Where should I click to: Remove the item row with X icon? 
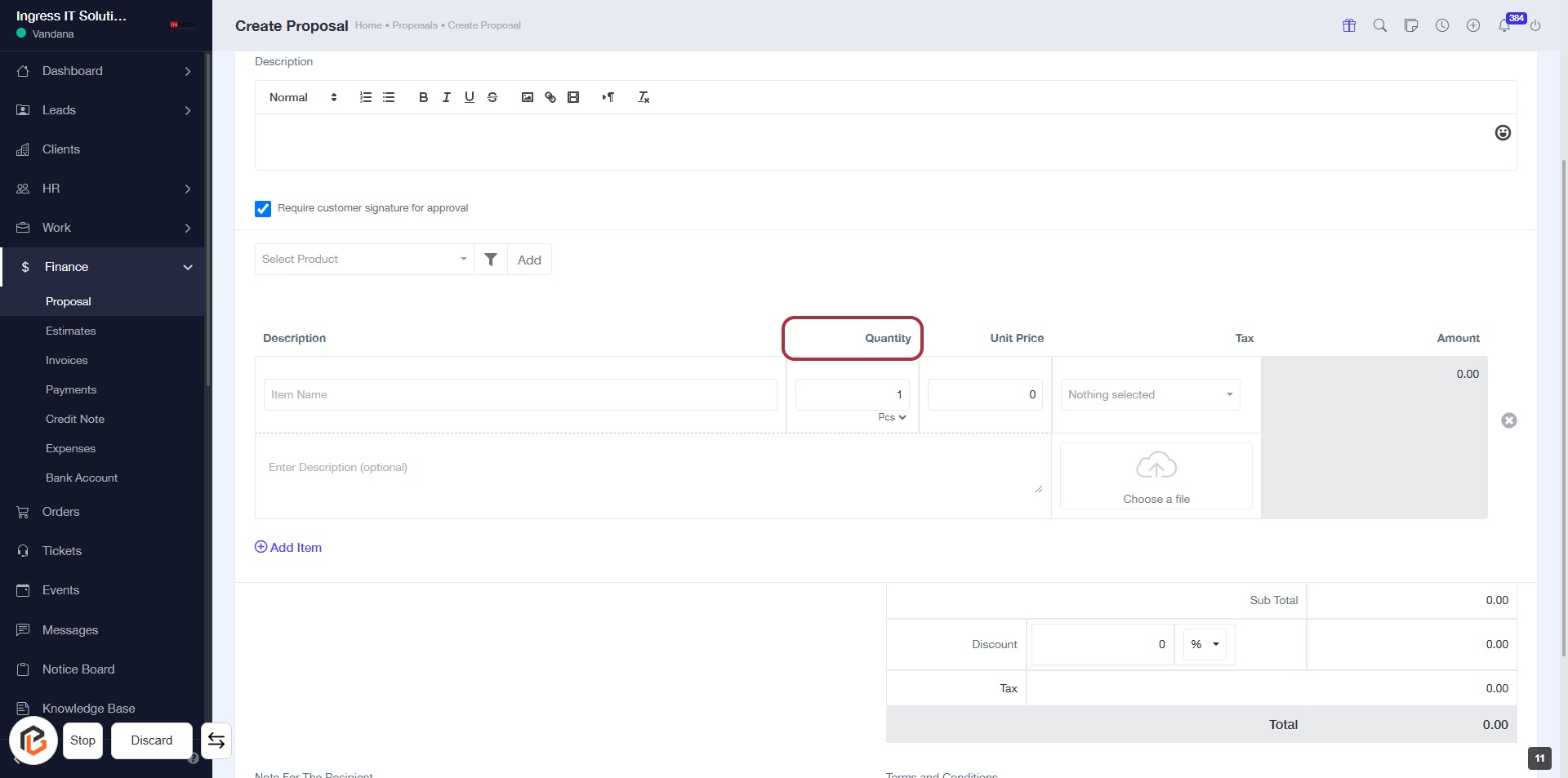(x=1508, y=420)
